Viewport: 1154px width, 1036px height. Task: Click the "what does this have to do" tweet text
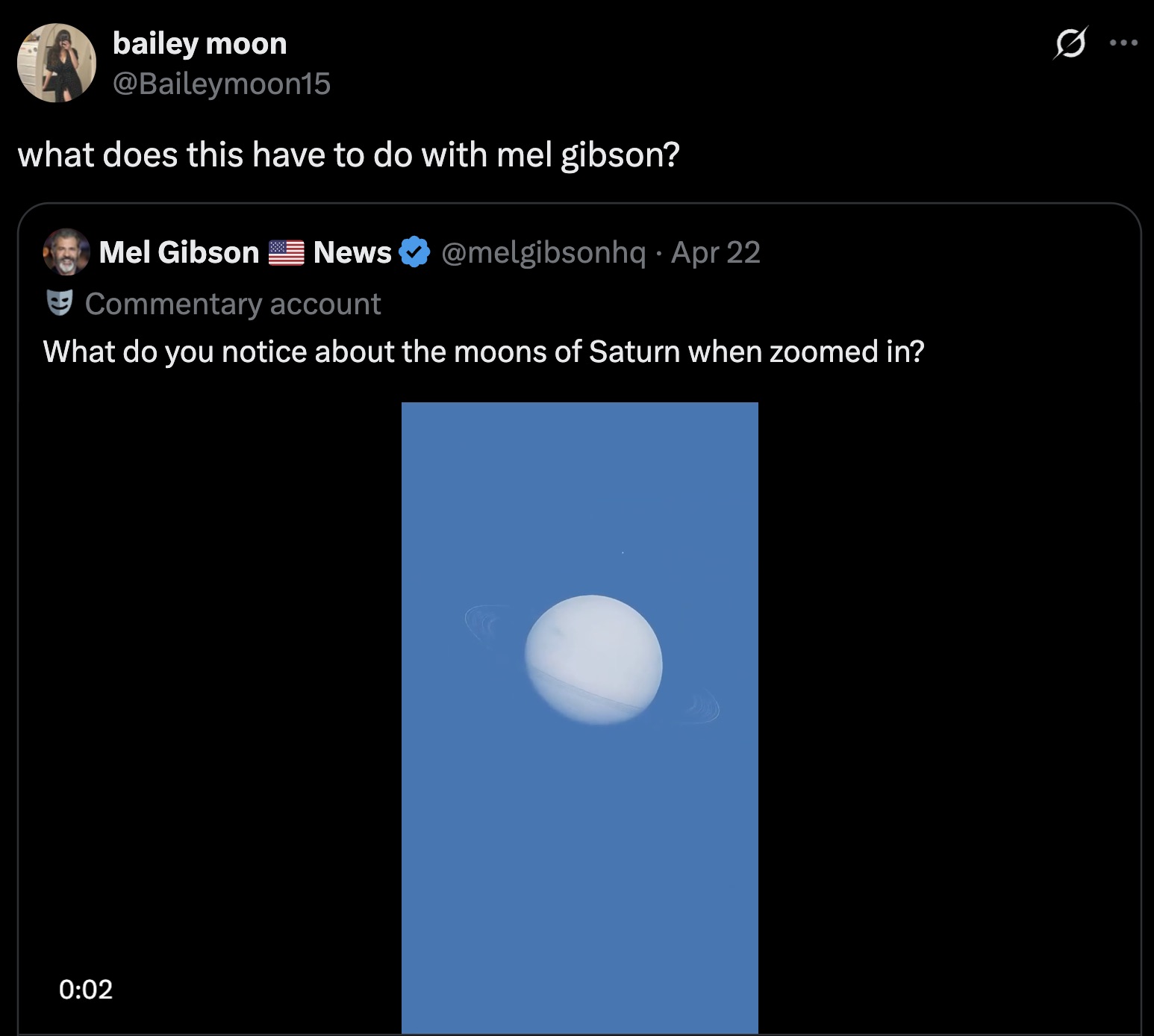click(348, 155)
